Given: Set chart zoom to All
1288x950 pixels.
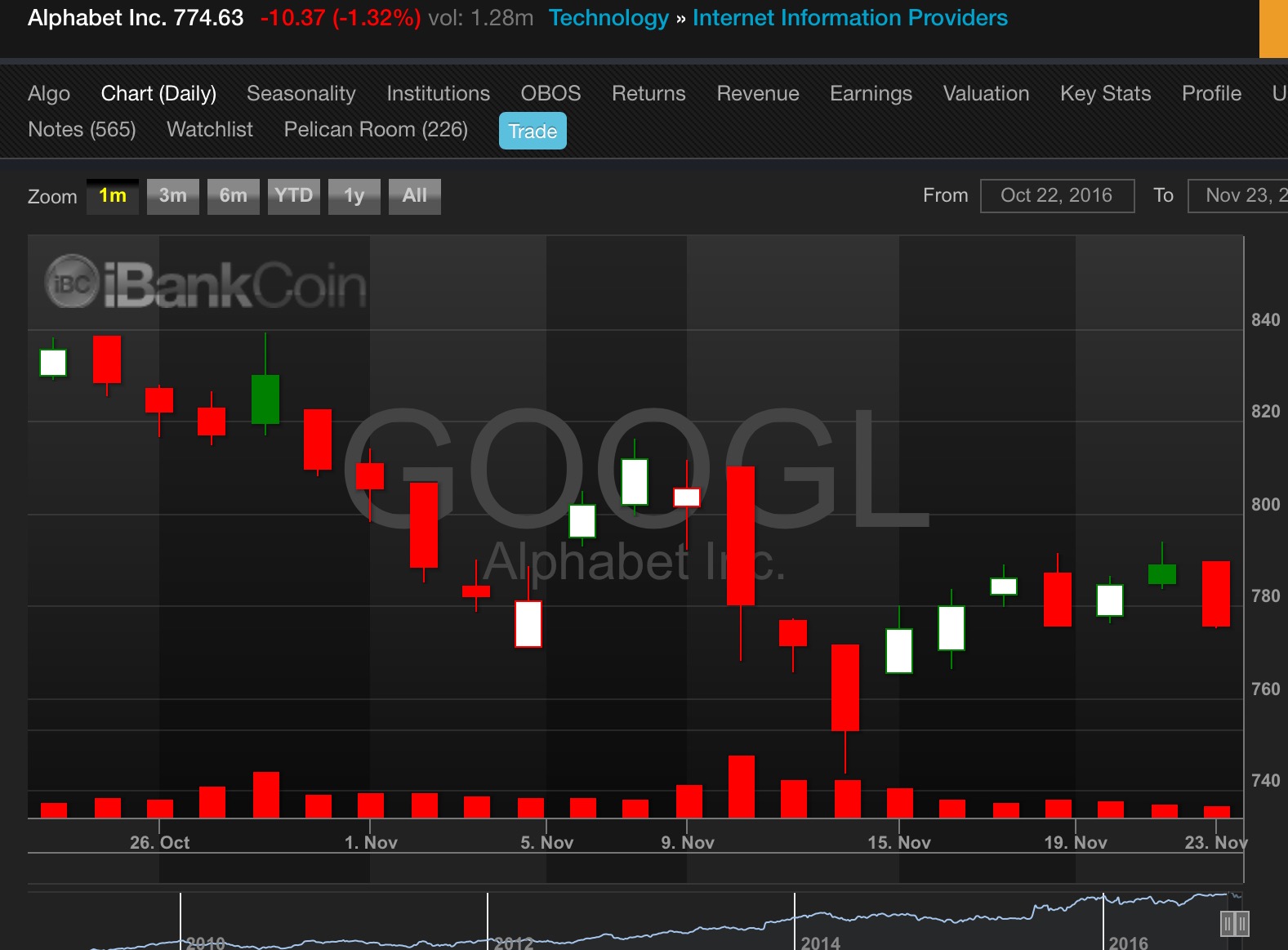Looking at the screenshot, I should click(x=415, y=196).
